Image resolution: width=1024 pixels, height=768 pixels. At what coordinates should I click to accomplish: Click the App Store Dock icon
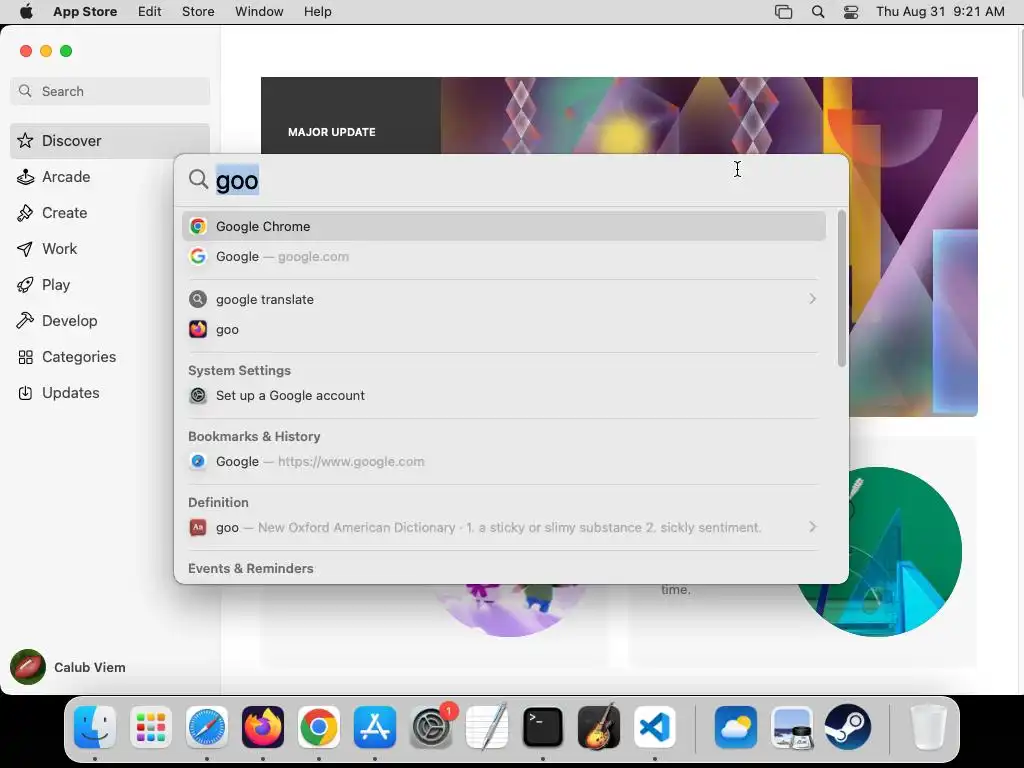pos(375,727)
